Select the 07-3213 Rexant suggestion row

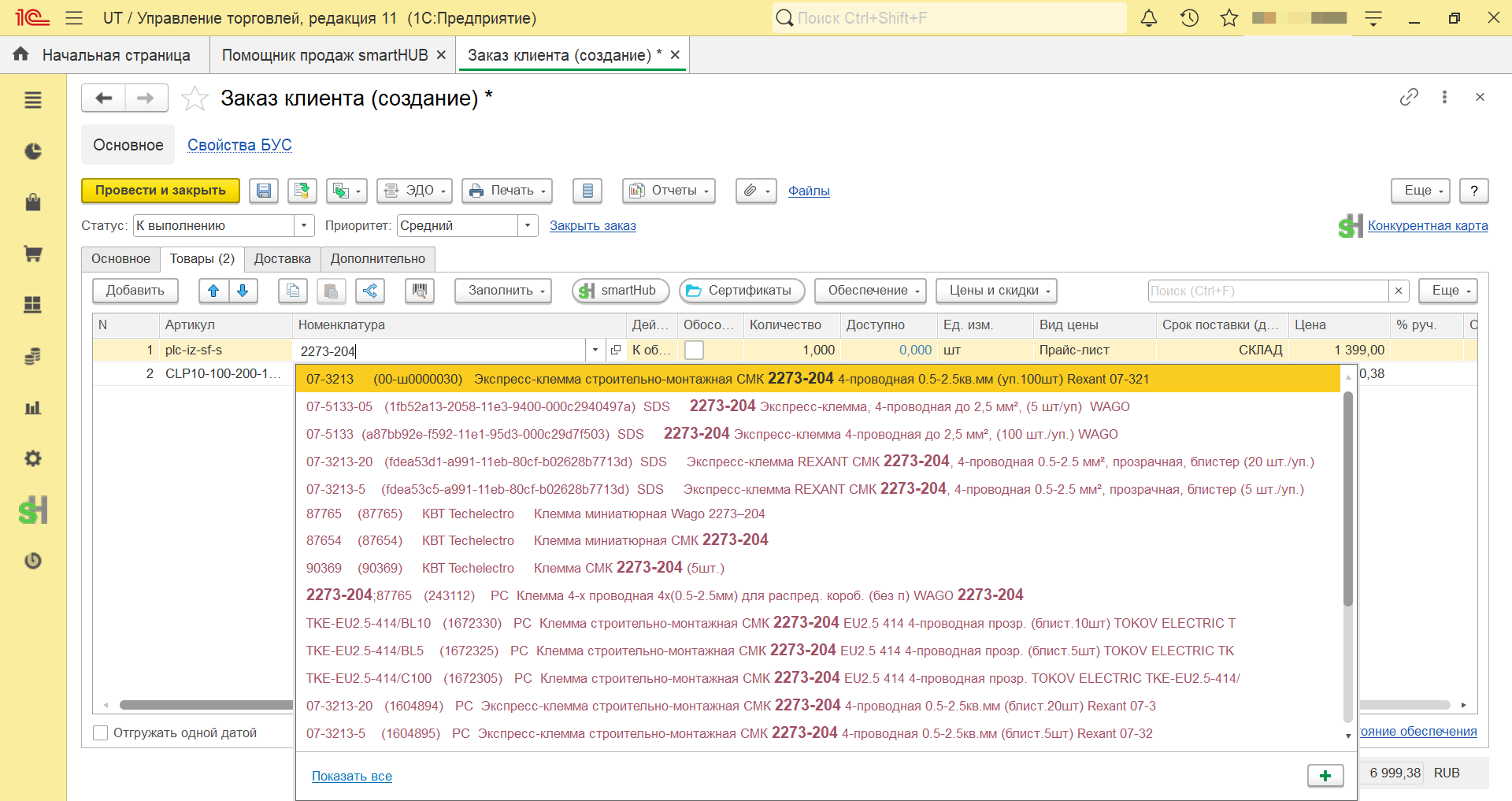coord(818,379)
